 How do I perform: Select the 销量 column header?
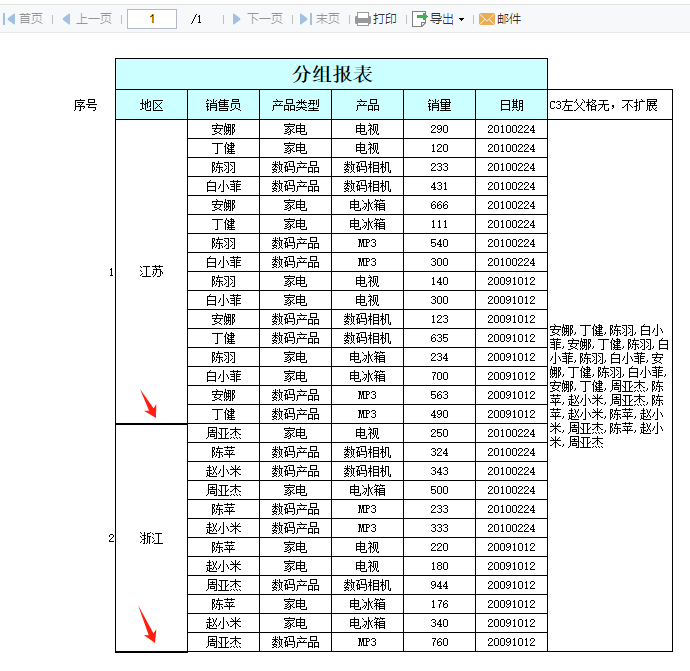(x=439, y=105)
